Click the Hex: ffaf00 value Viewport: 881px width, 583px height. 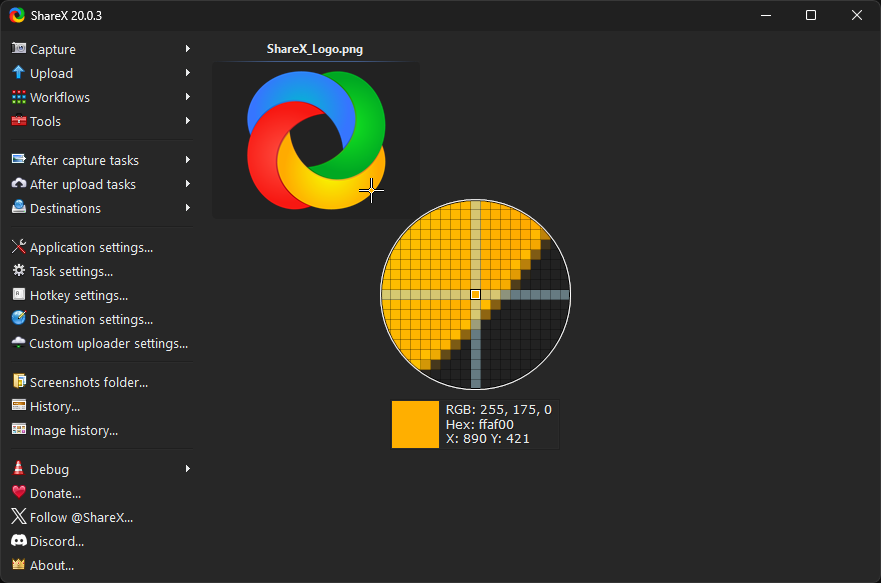[x=480, y=424]
